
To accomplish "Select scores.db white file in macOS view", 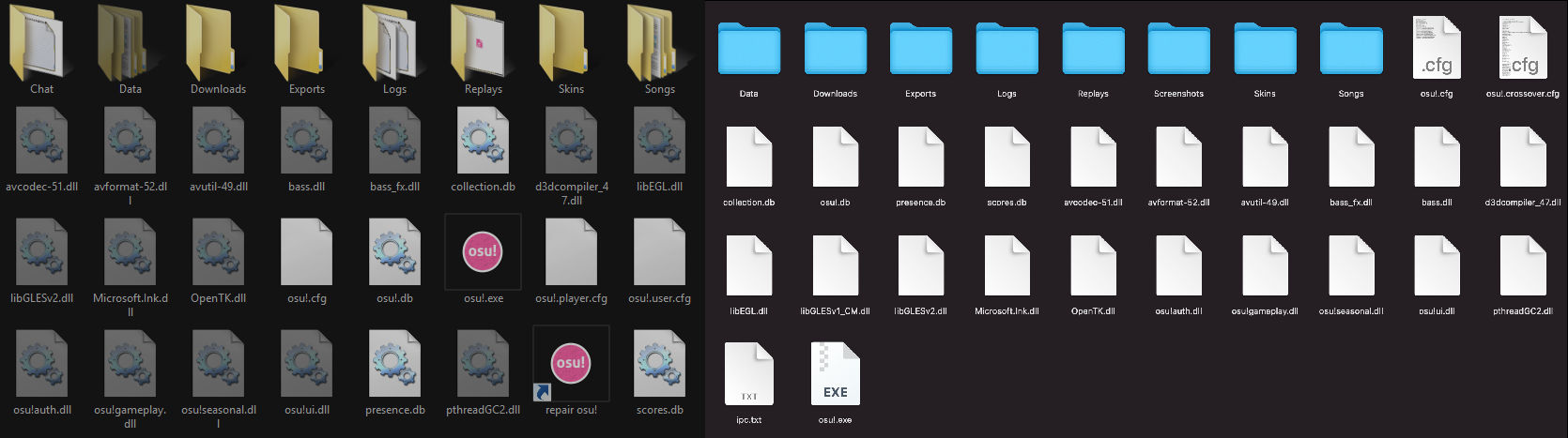I will [x=1007, y=157].
